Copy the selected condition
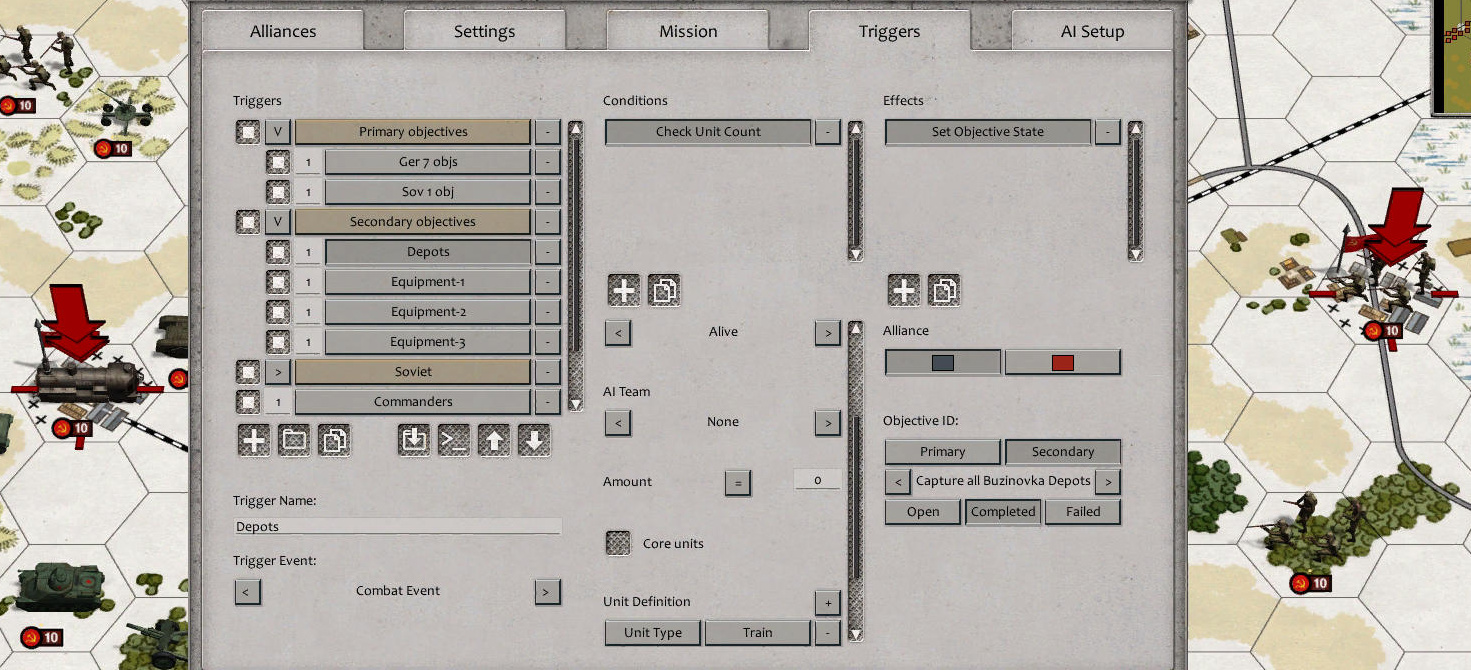Viewport: 1471px width, 670px height. click(x=664, y=290)
